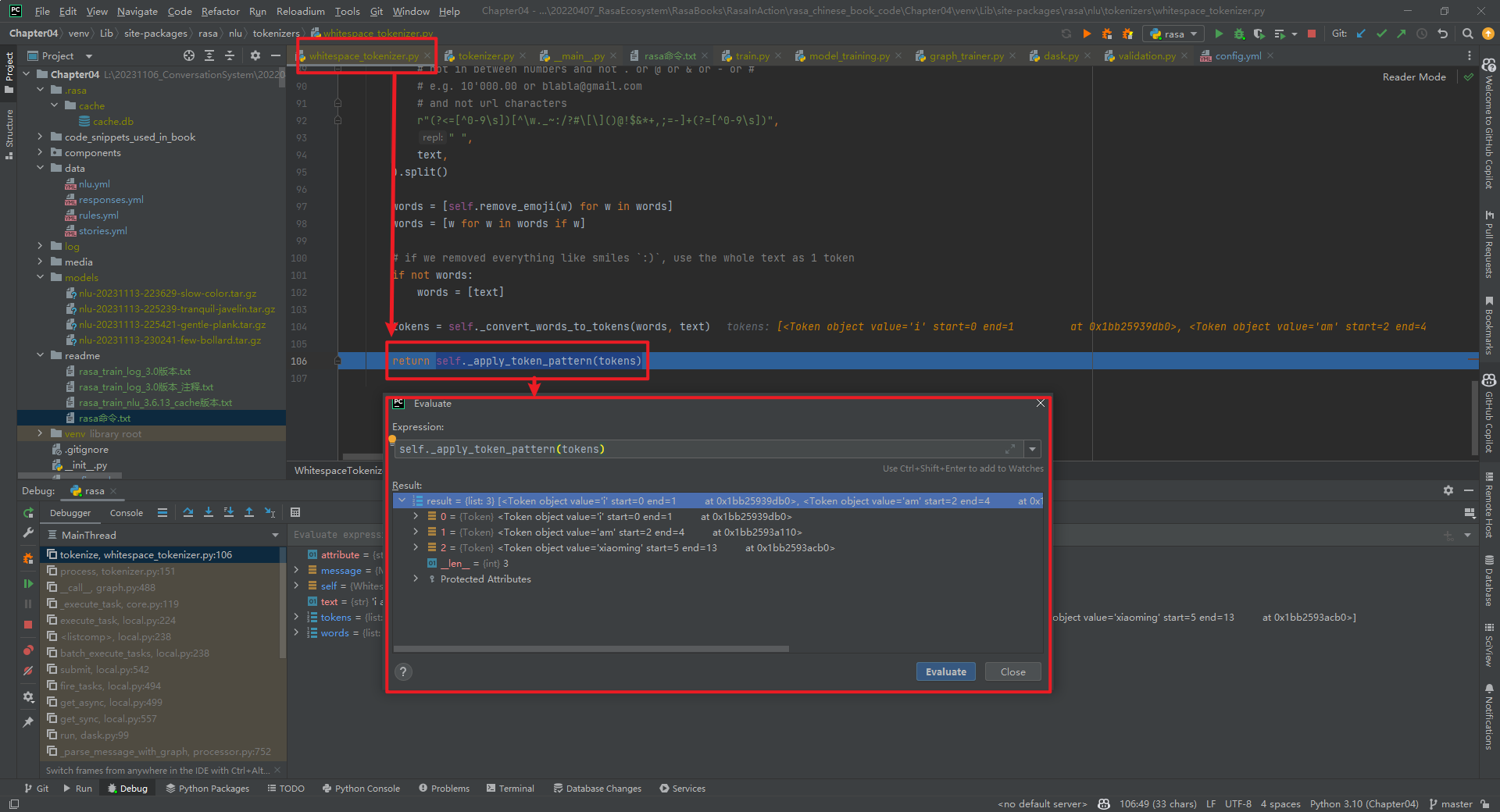Switch to the tokenizer.py editor tab
Viewport: 1500px width, 812px height.
tap(486, 55)
